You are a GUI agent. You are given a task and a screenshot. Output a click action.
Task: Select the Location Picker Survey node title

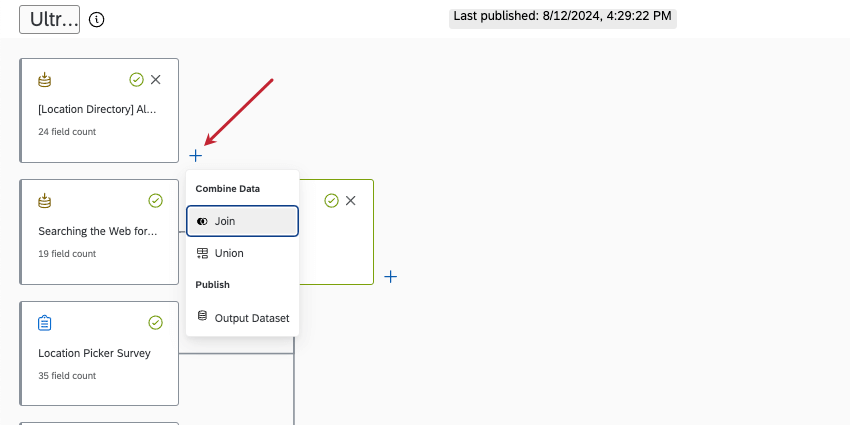[x=94, y=353]
